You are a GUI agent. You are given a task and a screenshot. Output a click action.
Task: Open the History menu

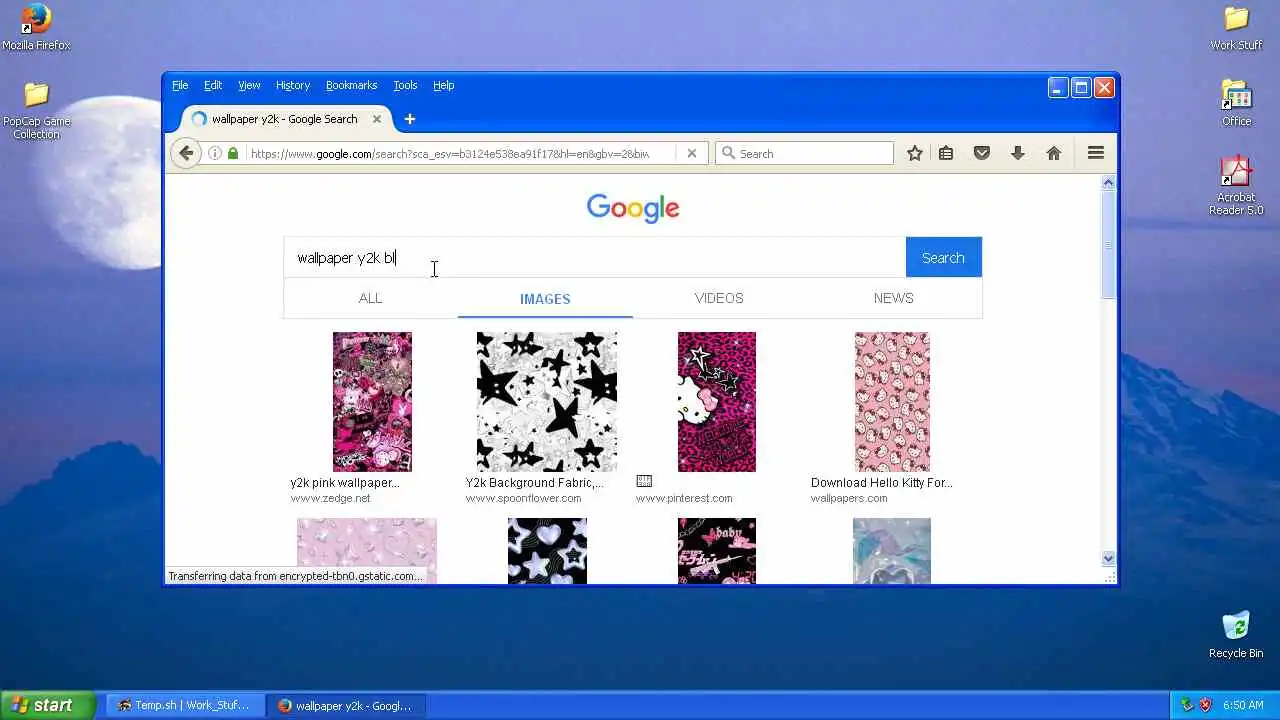click(293, 85)
